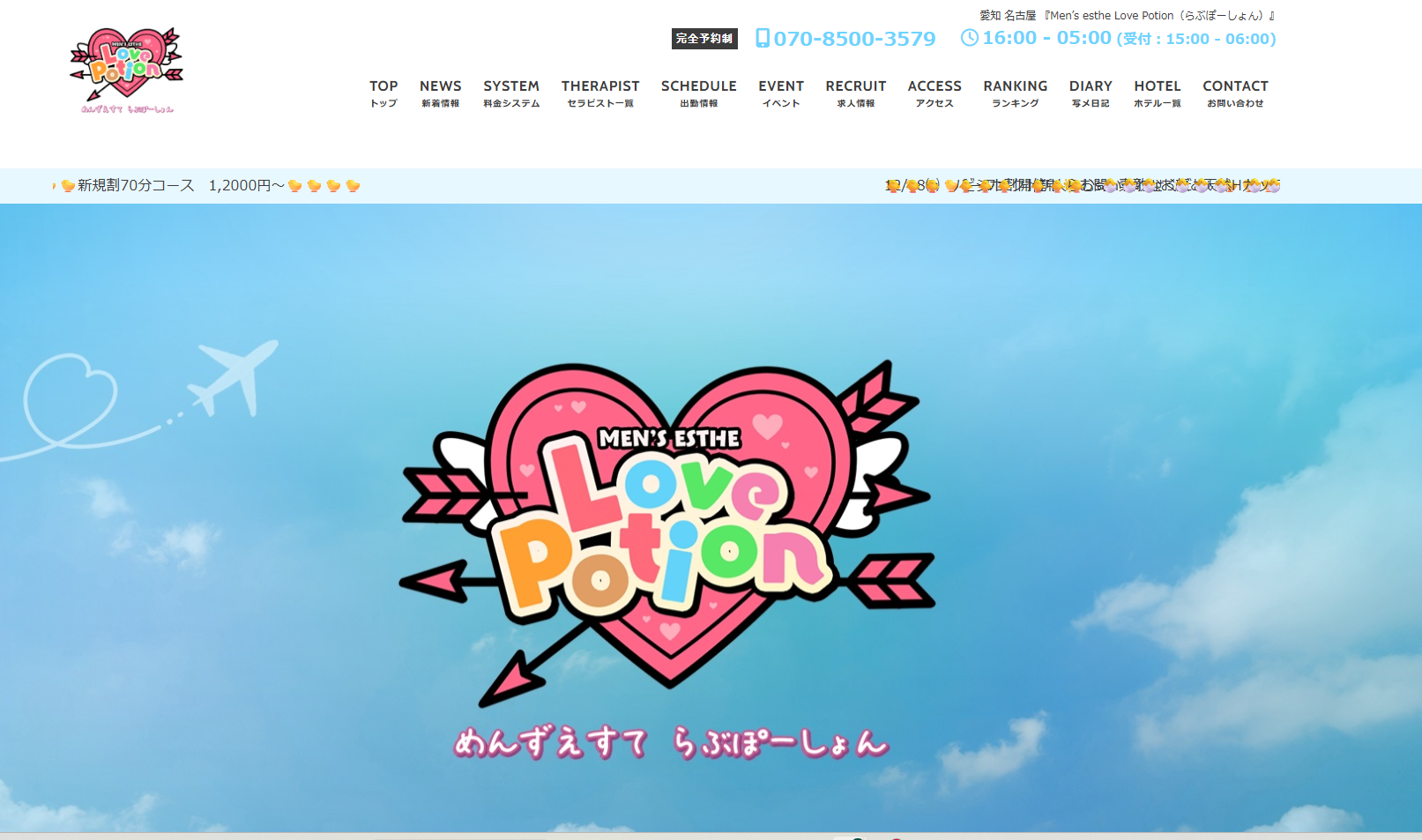Open the SCHEDULE 出勤情報 page
1422x840 pixels.
[698, 93]
